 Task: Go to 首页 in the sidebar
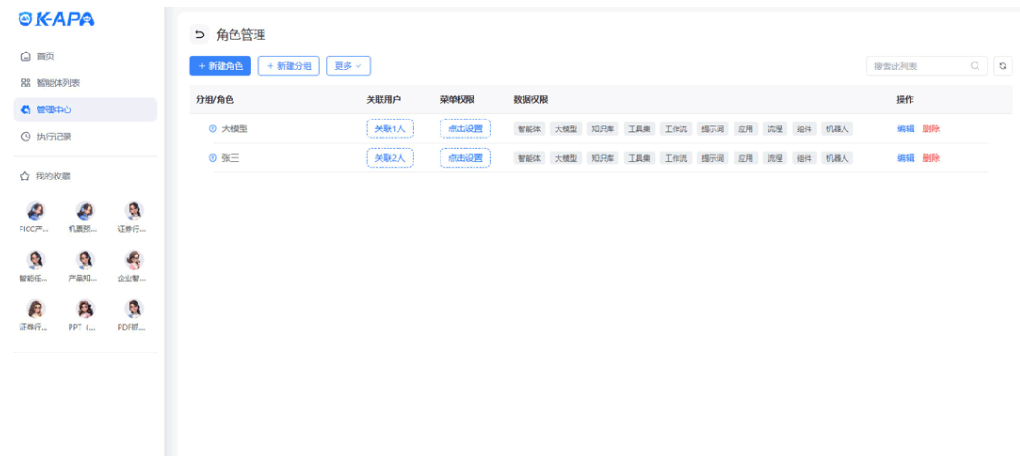click(x=45, y=56)
